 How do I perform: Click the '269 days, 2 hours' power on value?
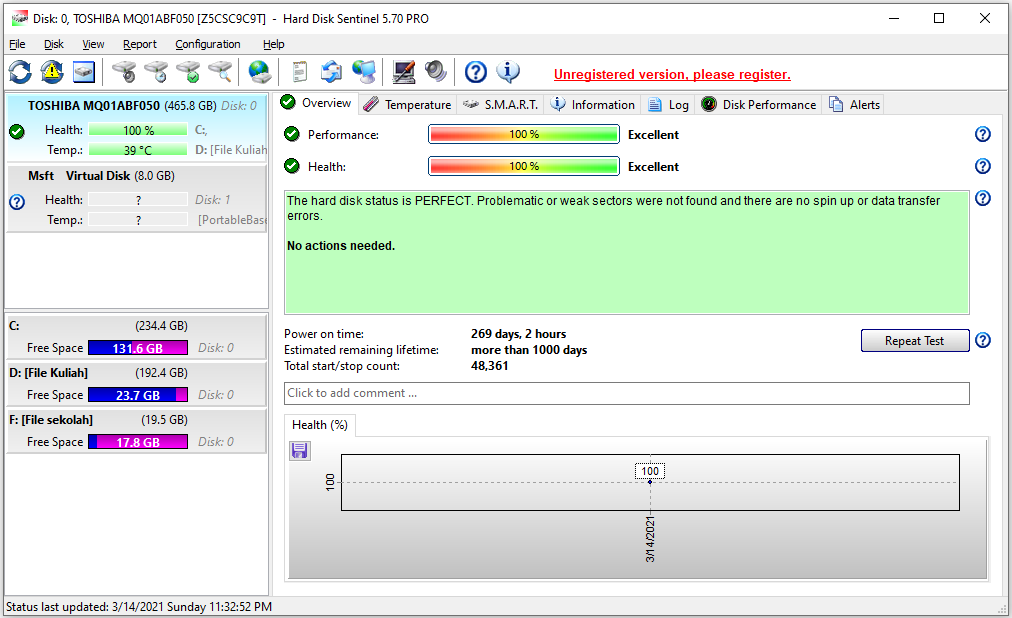518,334
